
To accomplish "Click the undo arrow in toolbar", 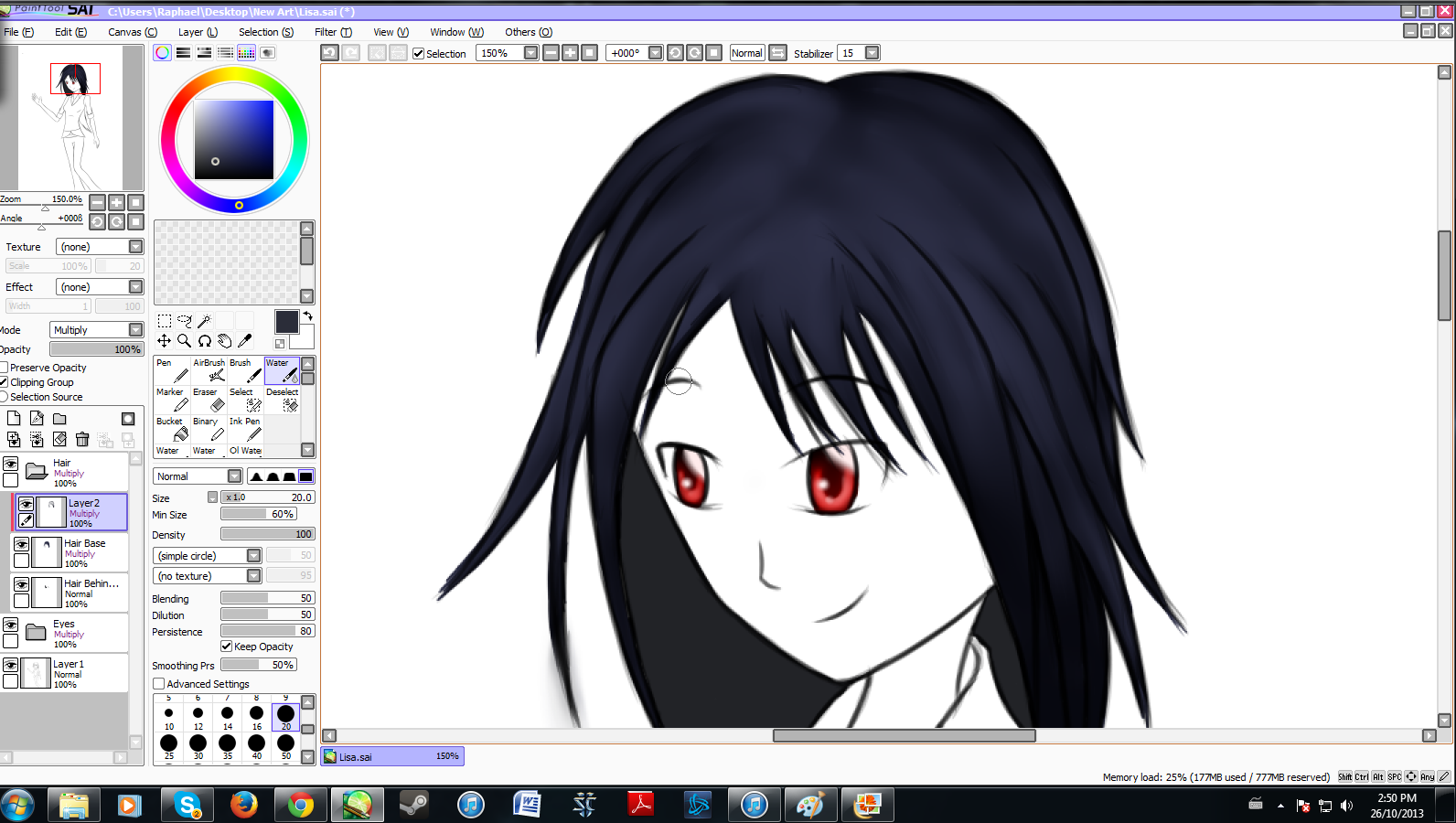I will [330, 53].
